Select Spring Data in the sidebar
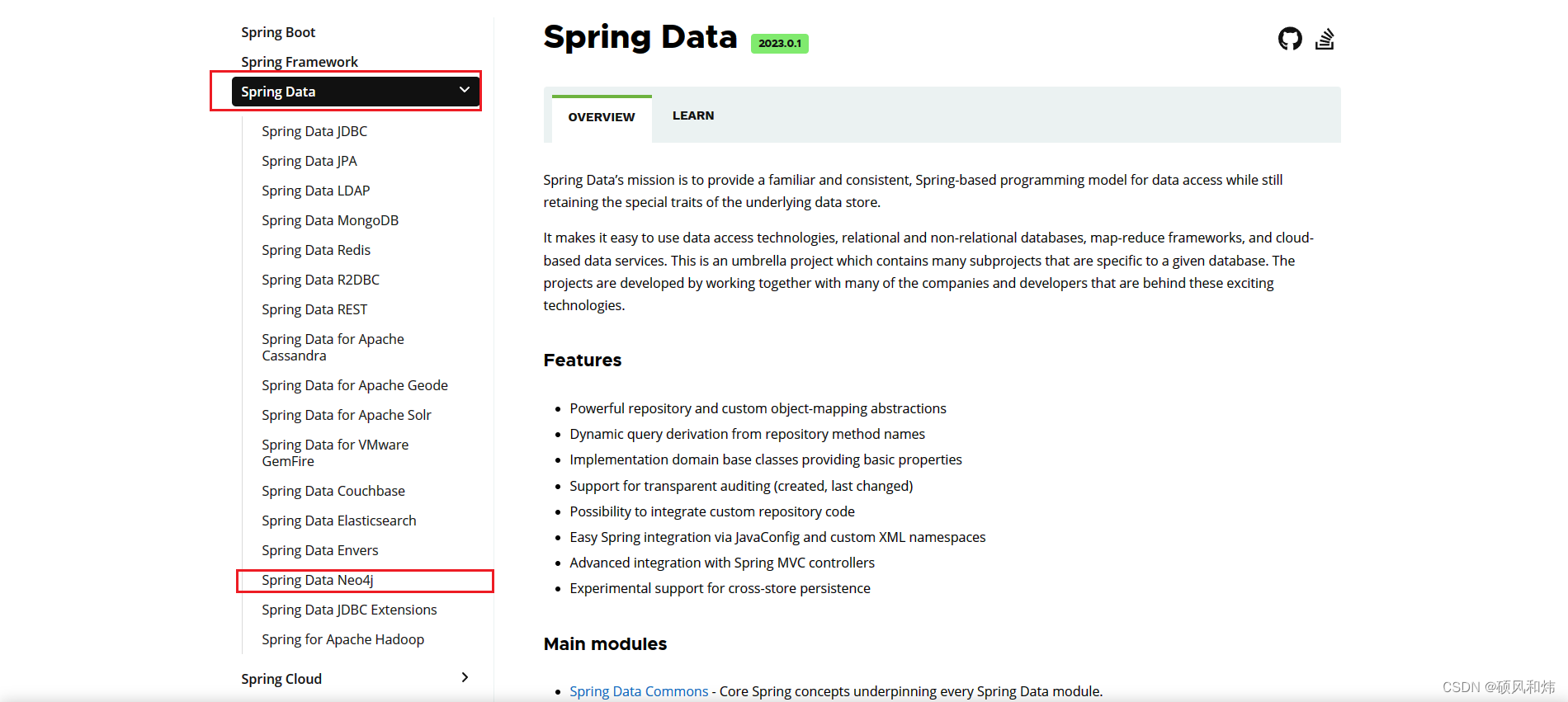 tap(356, 92)
